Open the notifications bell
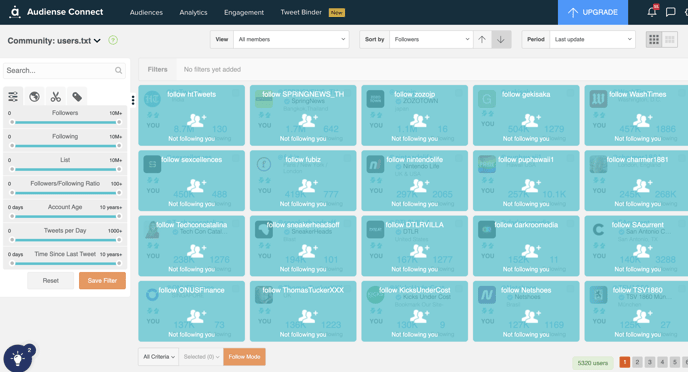 pyautogui.click(x=652, y=12)
